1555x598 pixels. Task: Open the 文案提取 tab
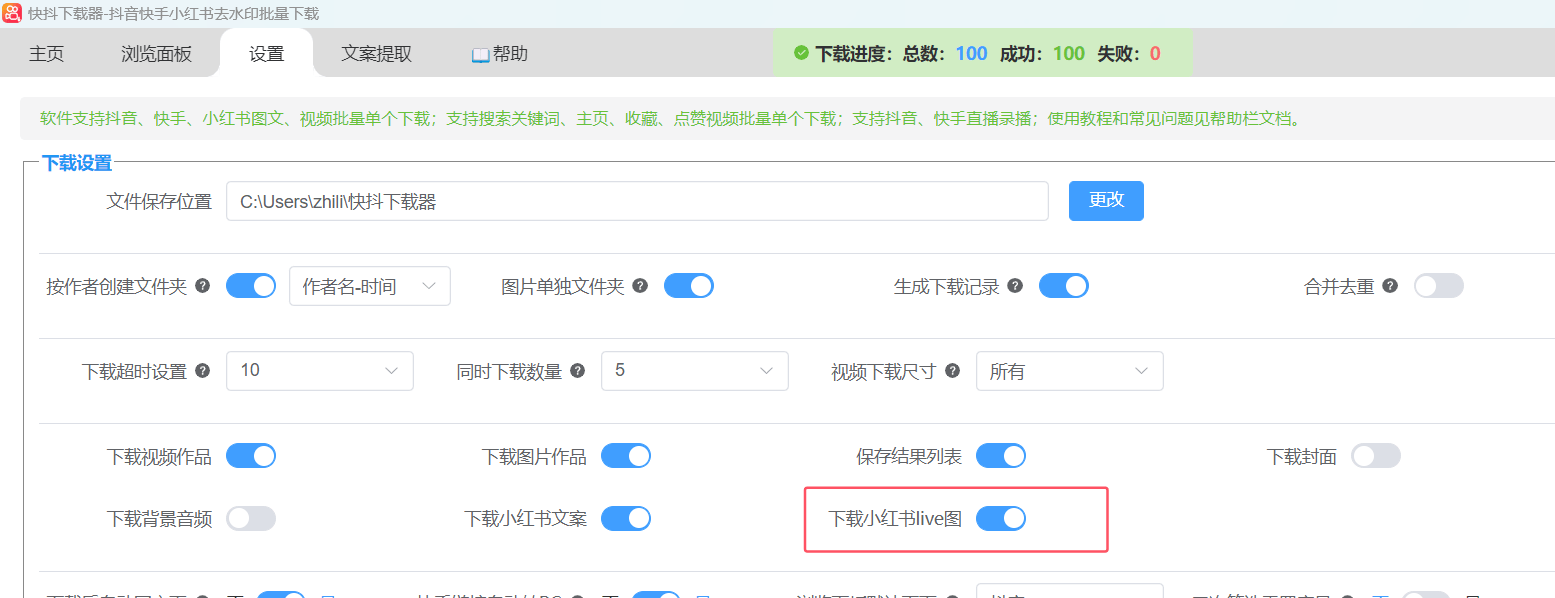(x=376, y=54)
